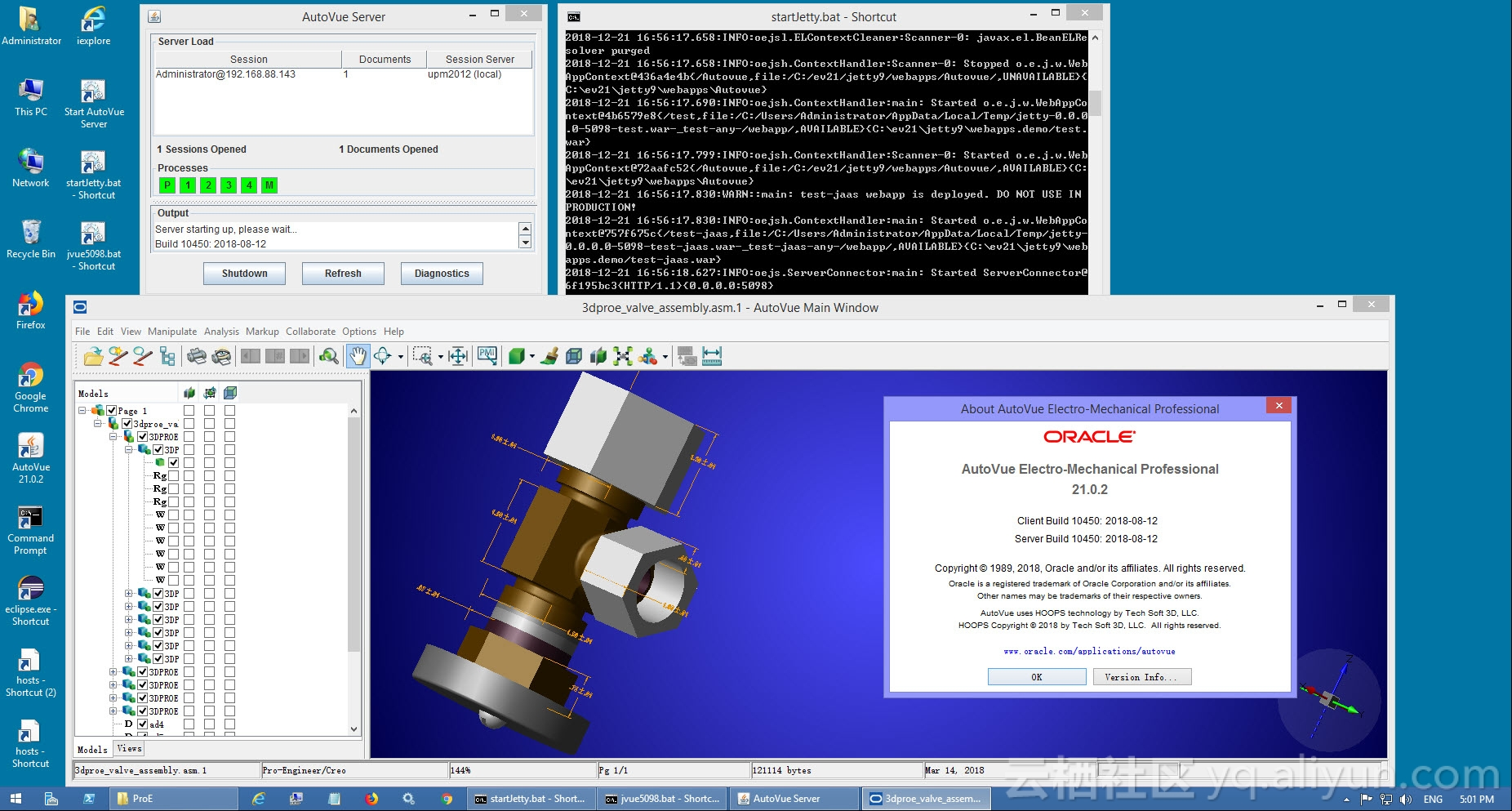The image size is (1512, 811).
Task: Click the up arrow of the Output box
Action: pyautogui.click(x=526, y=229)
